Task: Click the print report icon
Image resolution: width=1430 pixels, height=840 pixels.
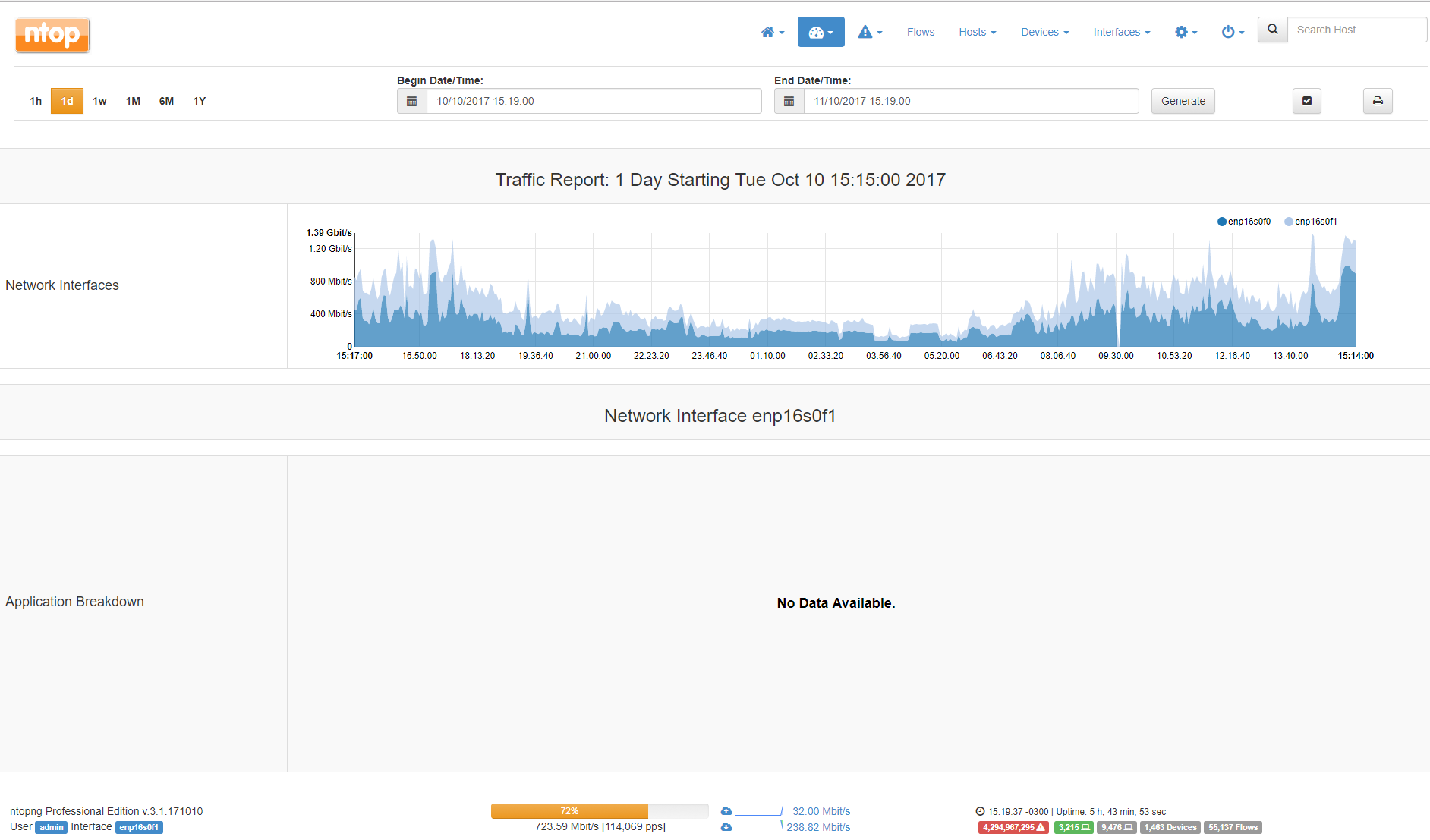Action: click(1377, 100)
